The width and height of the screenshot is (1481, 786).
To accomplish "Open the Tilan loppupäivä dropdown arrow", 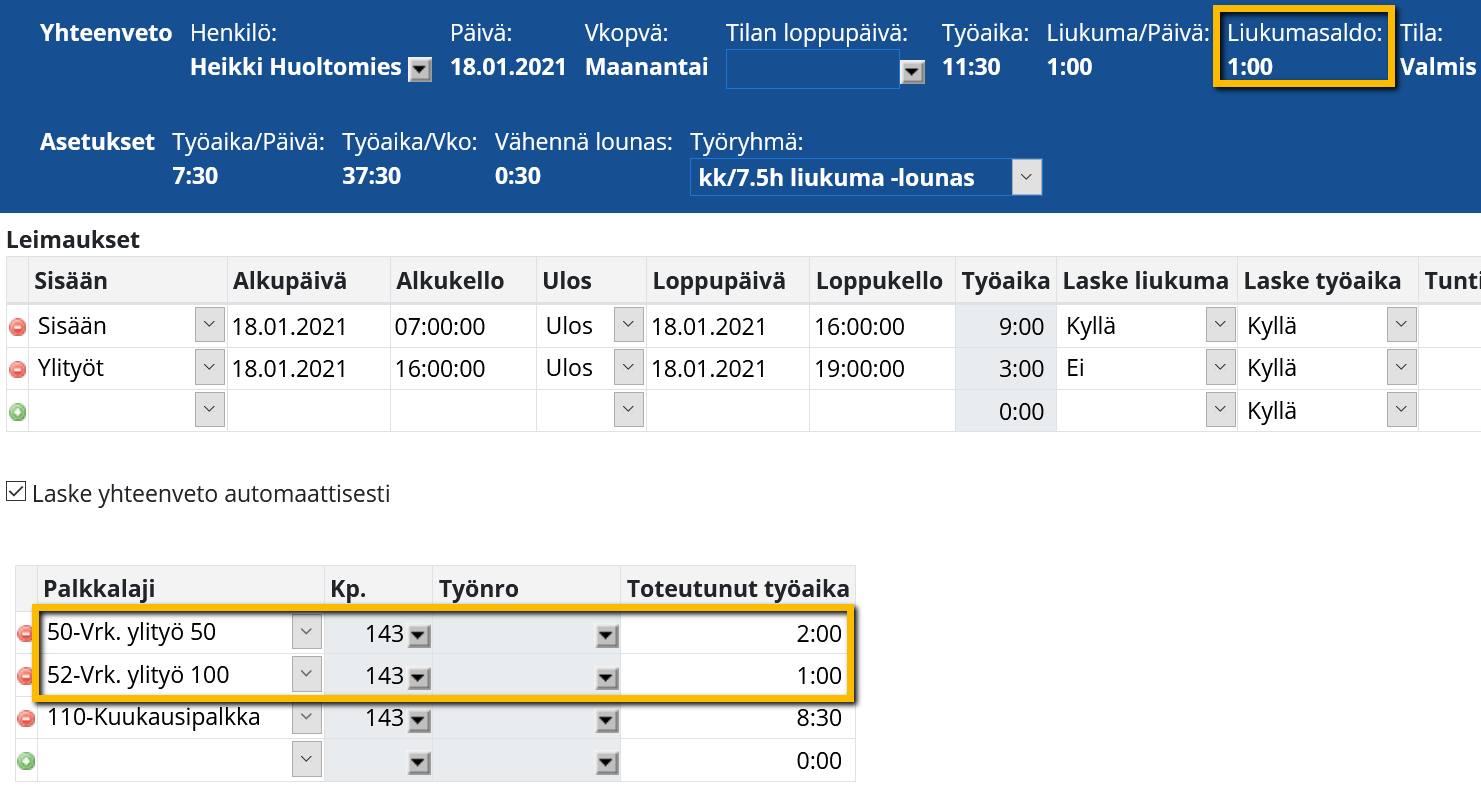I will click(x=911, y=70).
